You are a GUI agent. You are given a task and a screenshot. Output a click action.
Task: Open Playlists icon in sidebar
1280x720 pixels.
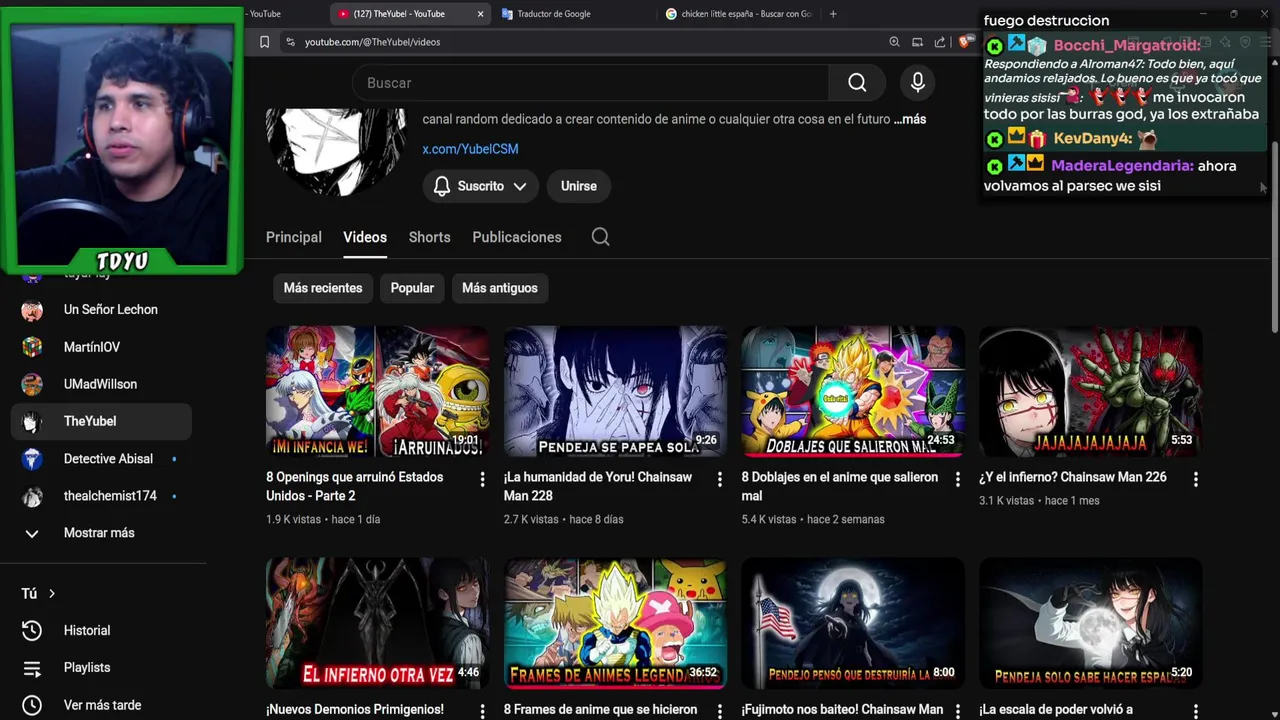click(32, 668)
